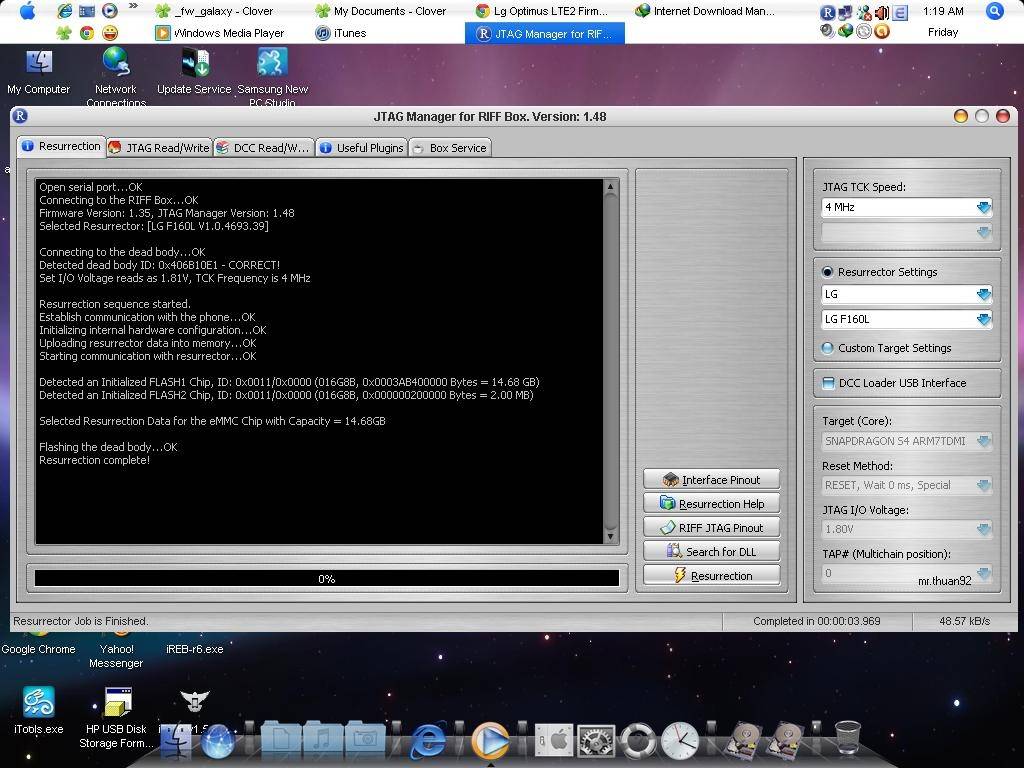Click the 'Detected dead body ID: 0x406B10E1' log line
Image resolution: width=1024 pixels, height=768 pixels.
click(x=159, y=265)
